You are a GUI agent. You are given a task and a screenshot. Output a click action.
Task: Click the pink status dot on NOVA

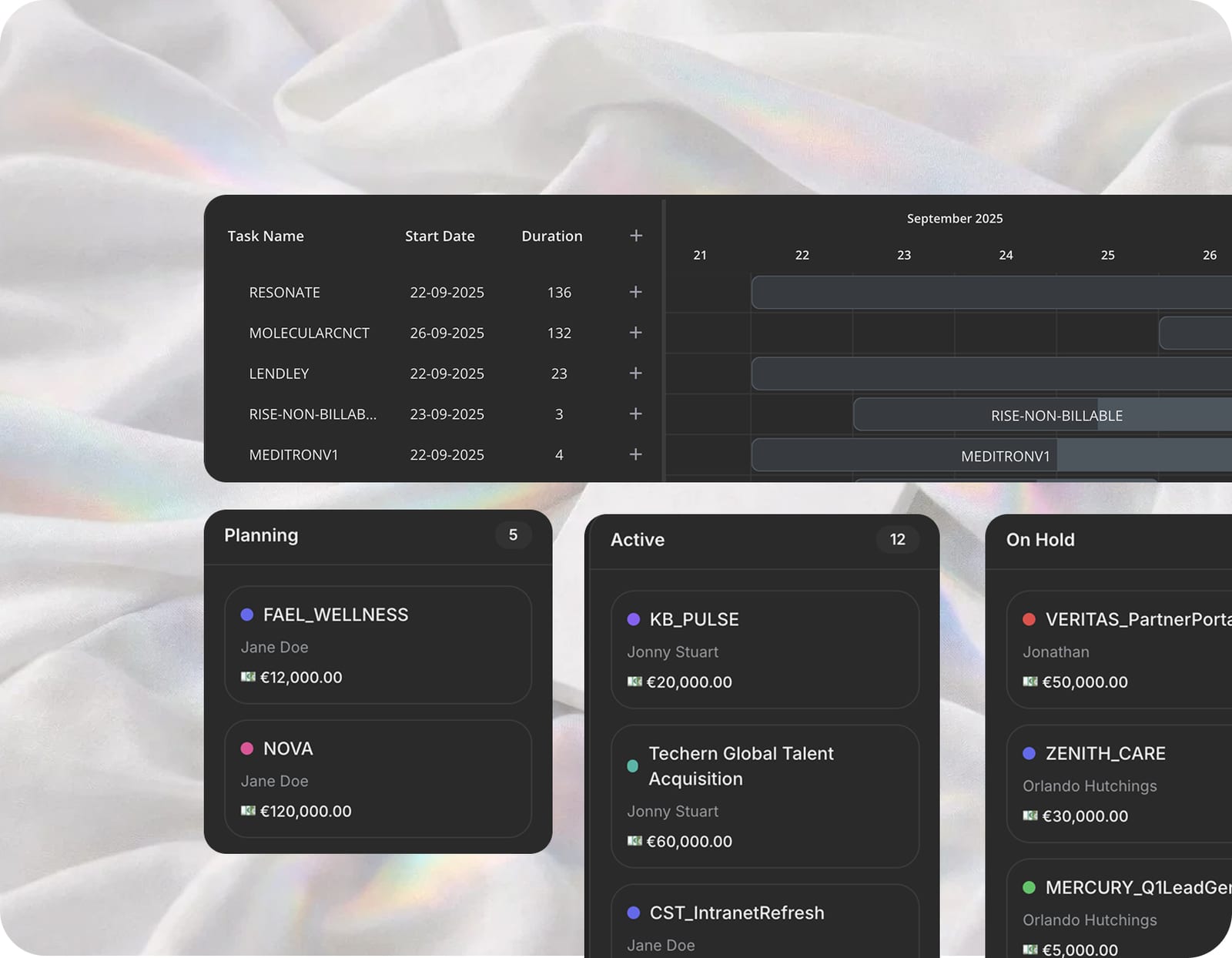pyautogui.click(x=247, y=749)
